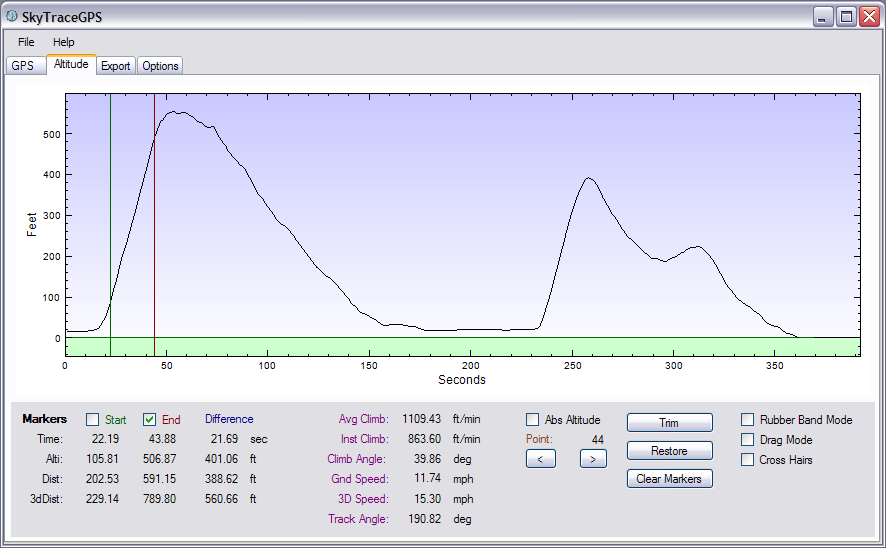Enable the Start marker checkbox

pyautogui.click(x=92, y=419)
